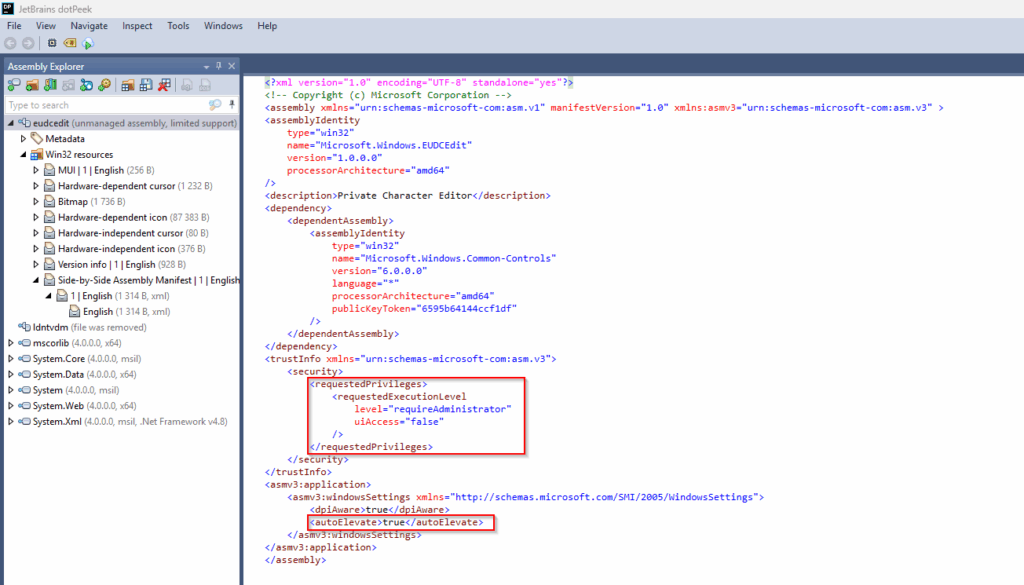The image size is (1024, 585).
Task: Click the Navigate Forward arrow in main toolbar
Action: point(28,43)
